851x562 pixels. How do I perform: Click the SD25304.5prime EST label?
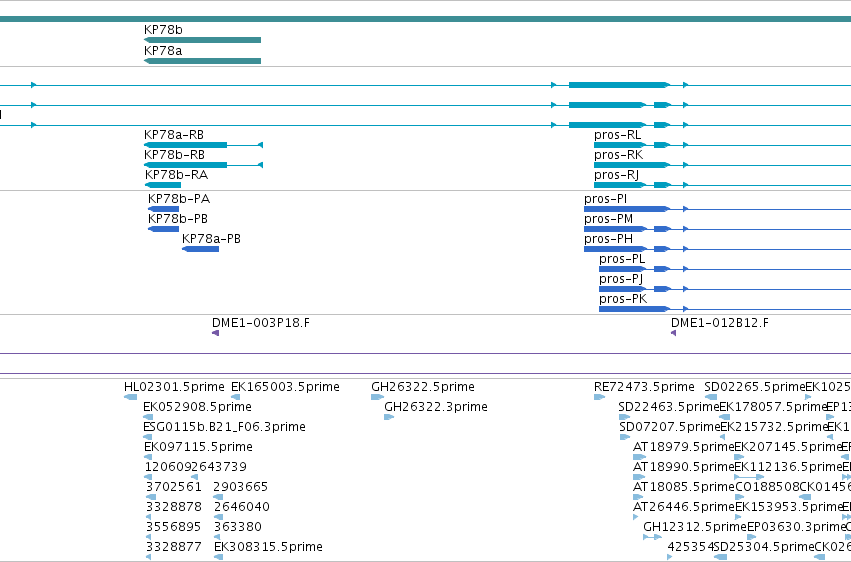[764, 547]
